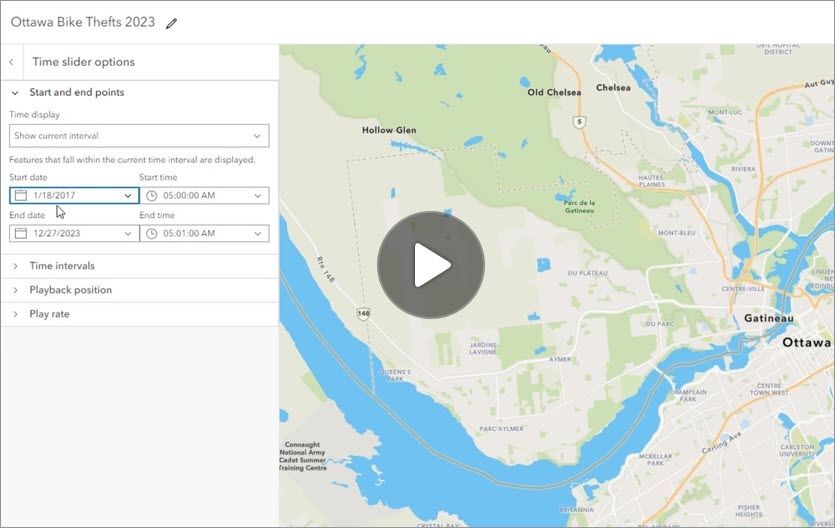Open the End time 05:01:00 AM dropdown
Viewport: 835px width, 528px height.
point(204,233)
